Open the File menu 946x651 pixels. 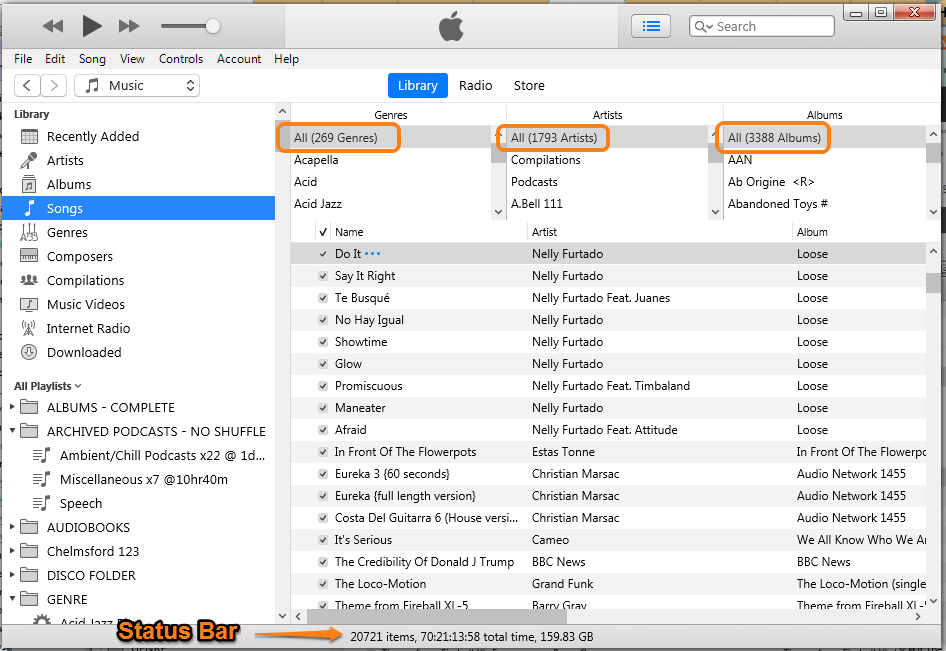[23, 59]
